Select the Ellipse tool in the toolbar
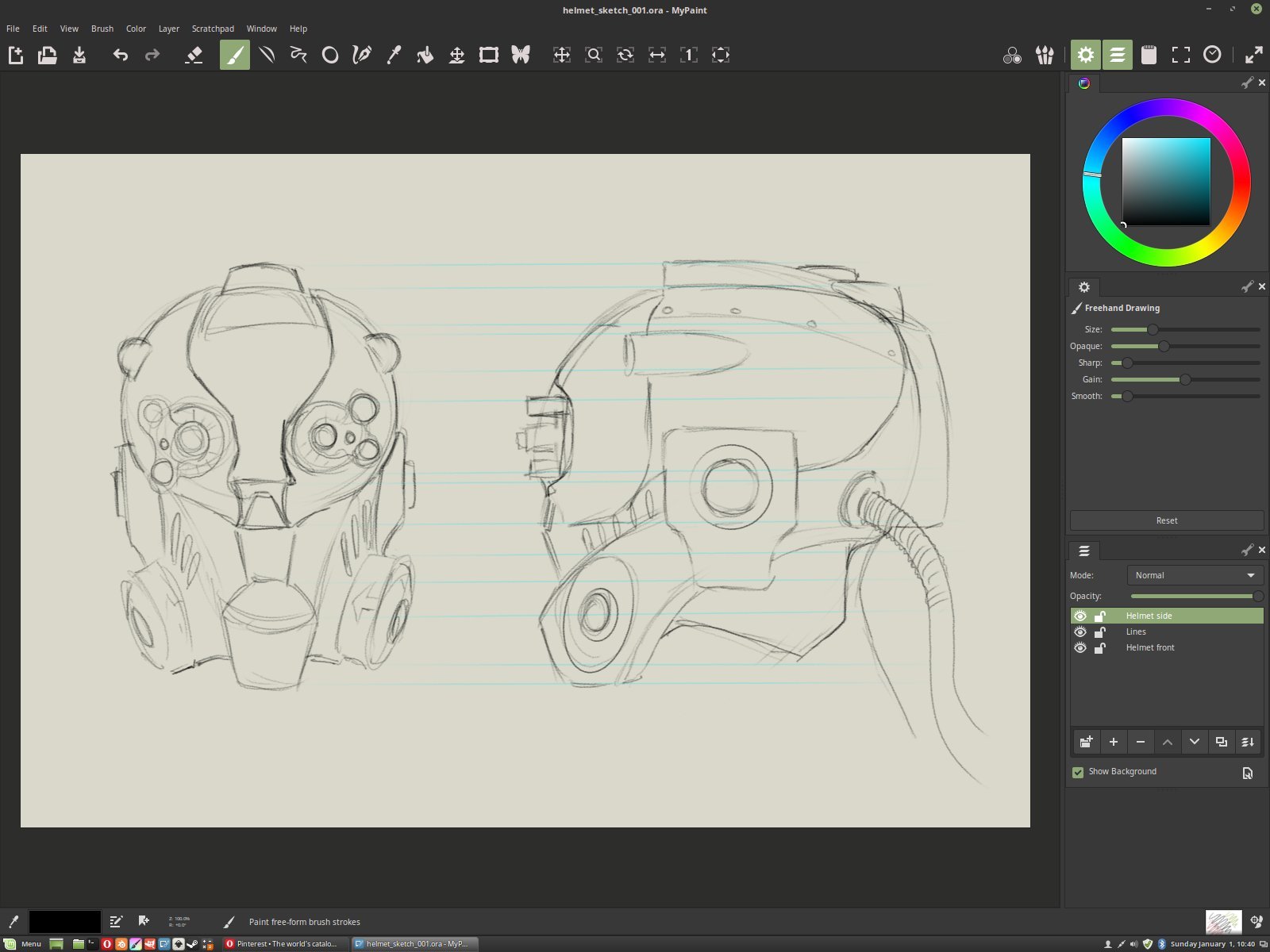The height and width of the screenshot is (952, 1270). (330, 55)
